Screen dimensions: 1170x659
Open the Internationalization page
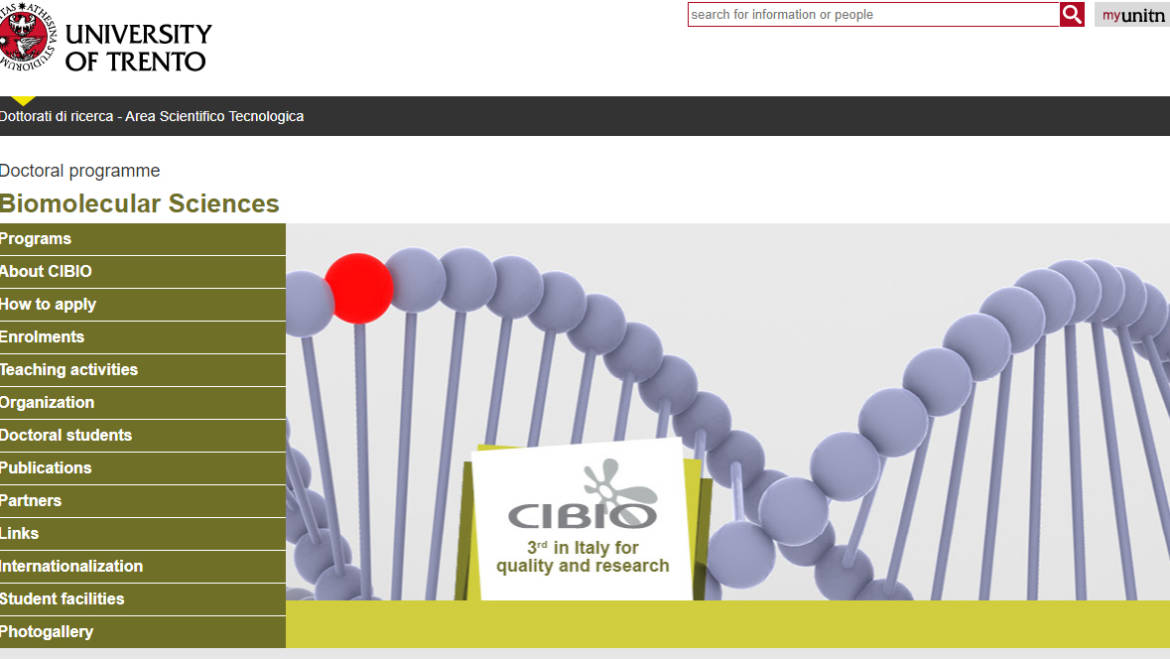pyautogui.click(x=143, y=566)
